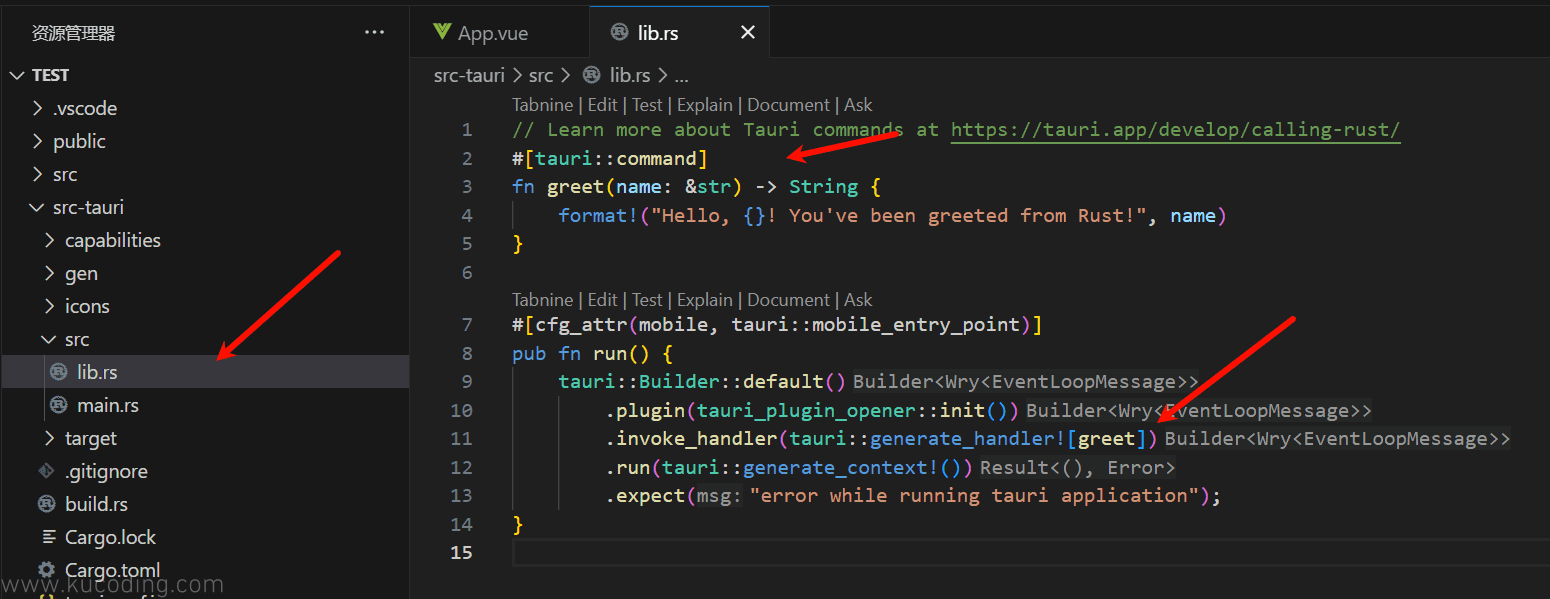Click line number 3 in the gutter
The width and height of the screenshot is (1550, 599).
coord(467,187)
